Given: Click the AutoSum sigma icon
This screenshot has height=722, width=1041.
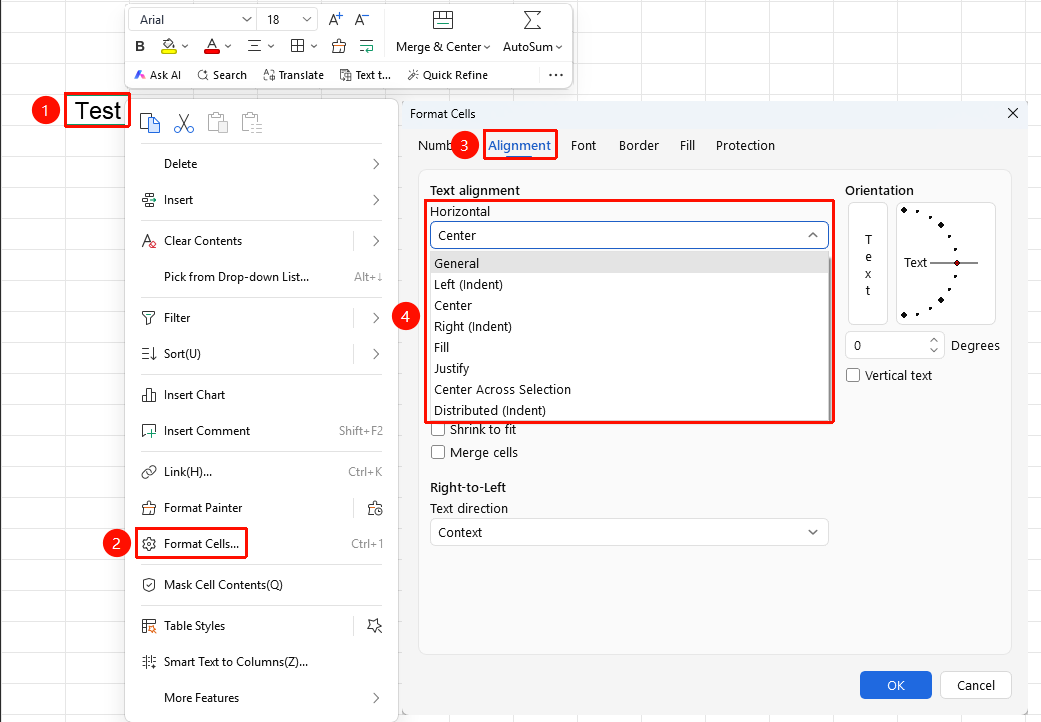Looking at the screenshot, I should click(532, 21).
